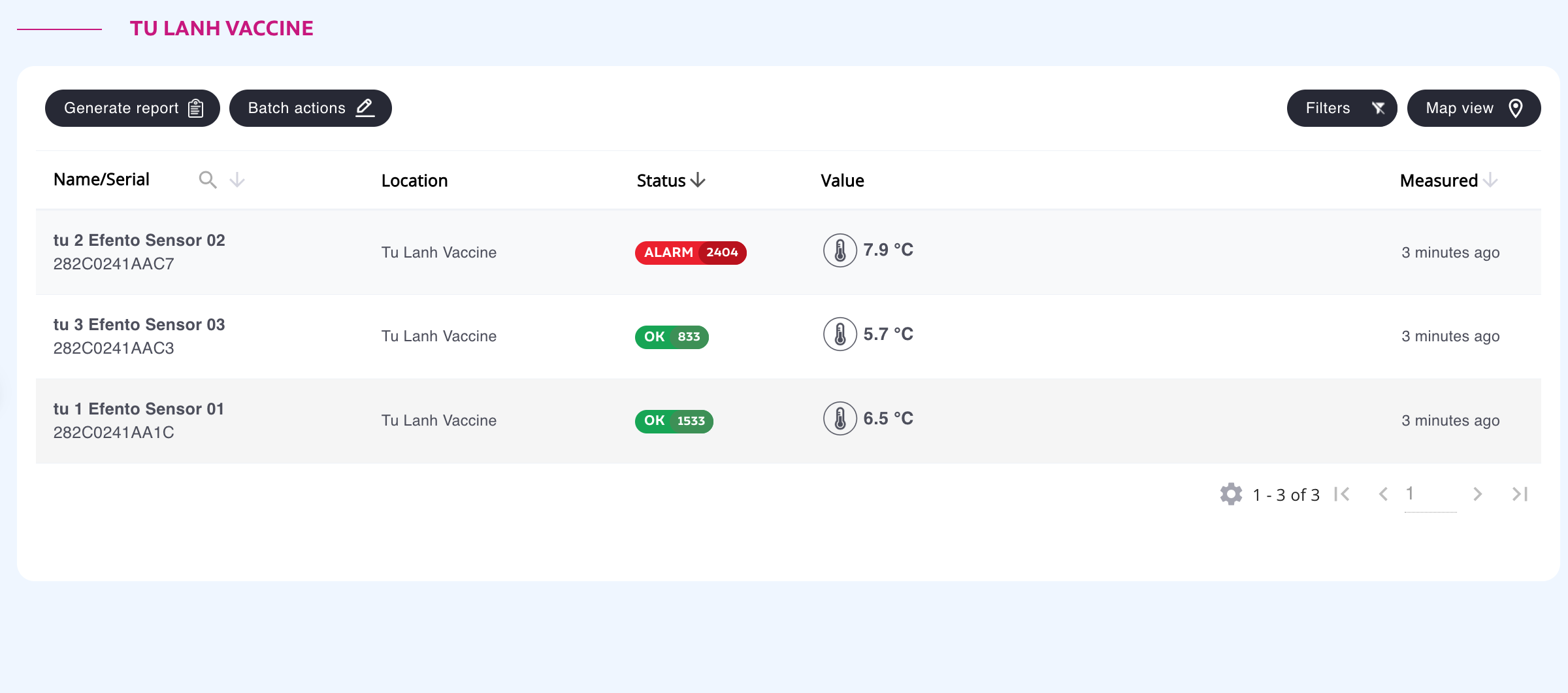This screenshot has height=693, width=1568.
Task: Switch to Map view
Action: tap(1474, 109)
